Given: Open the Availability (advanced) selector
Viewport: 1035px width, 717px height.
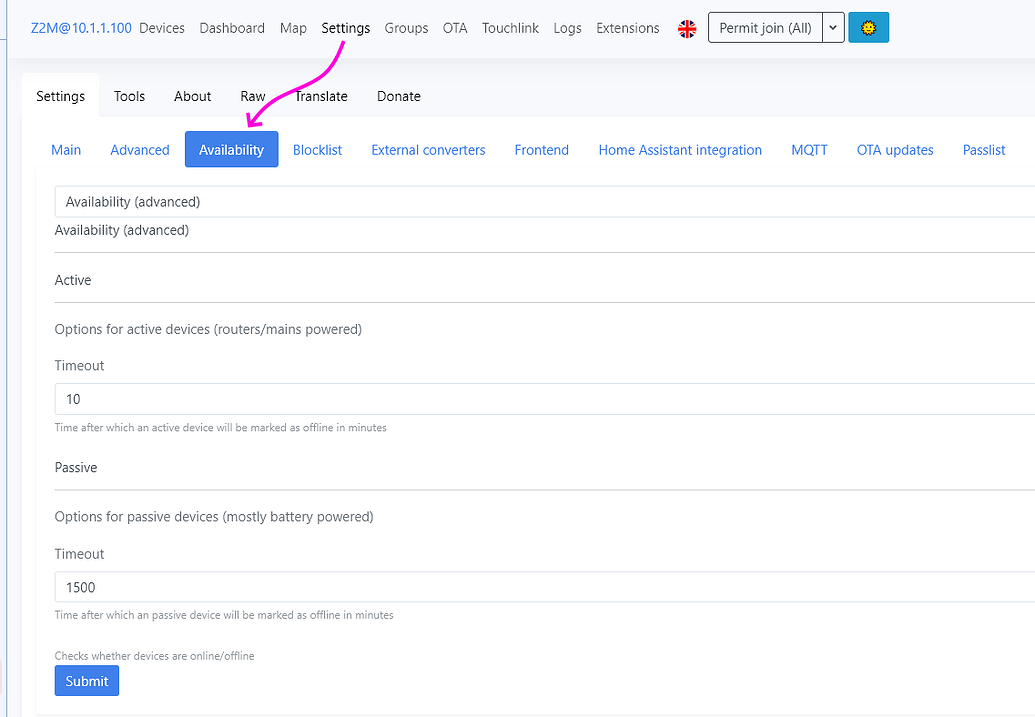Looking at the screenshot, I should [x=400, y=201].
